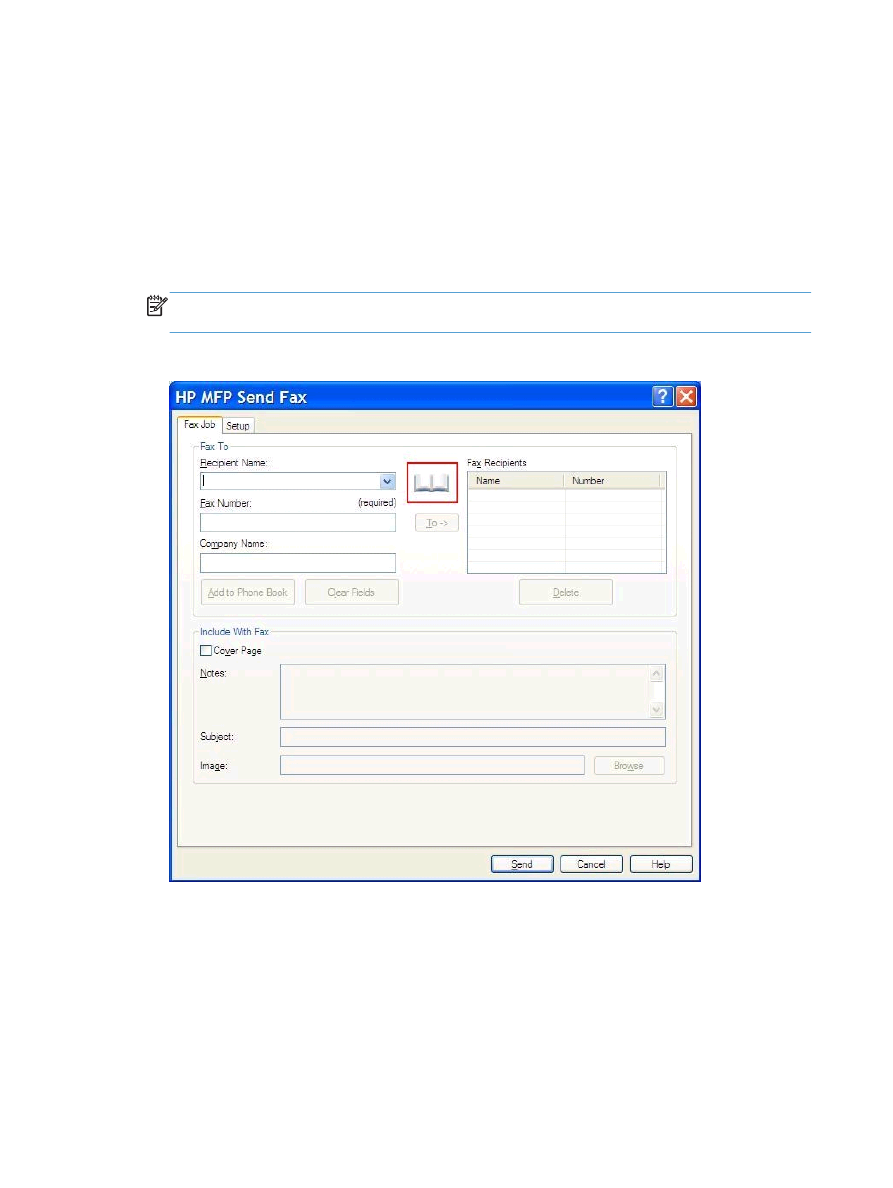Click the note icon above the dialog
Screen dimensions: 893x1188
pyautogui.click(x=157, y=306)
